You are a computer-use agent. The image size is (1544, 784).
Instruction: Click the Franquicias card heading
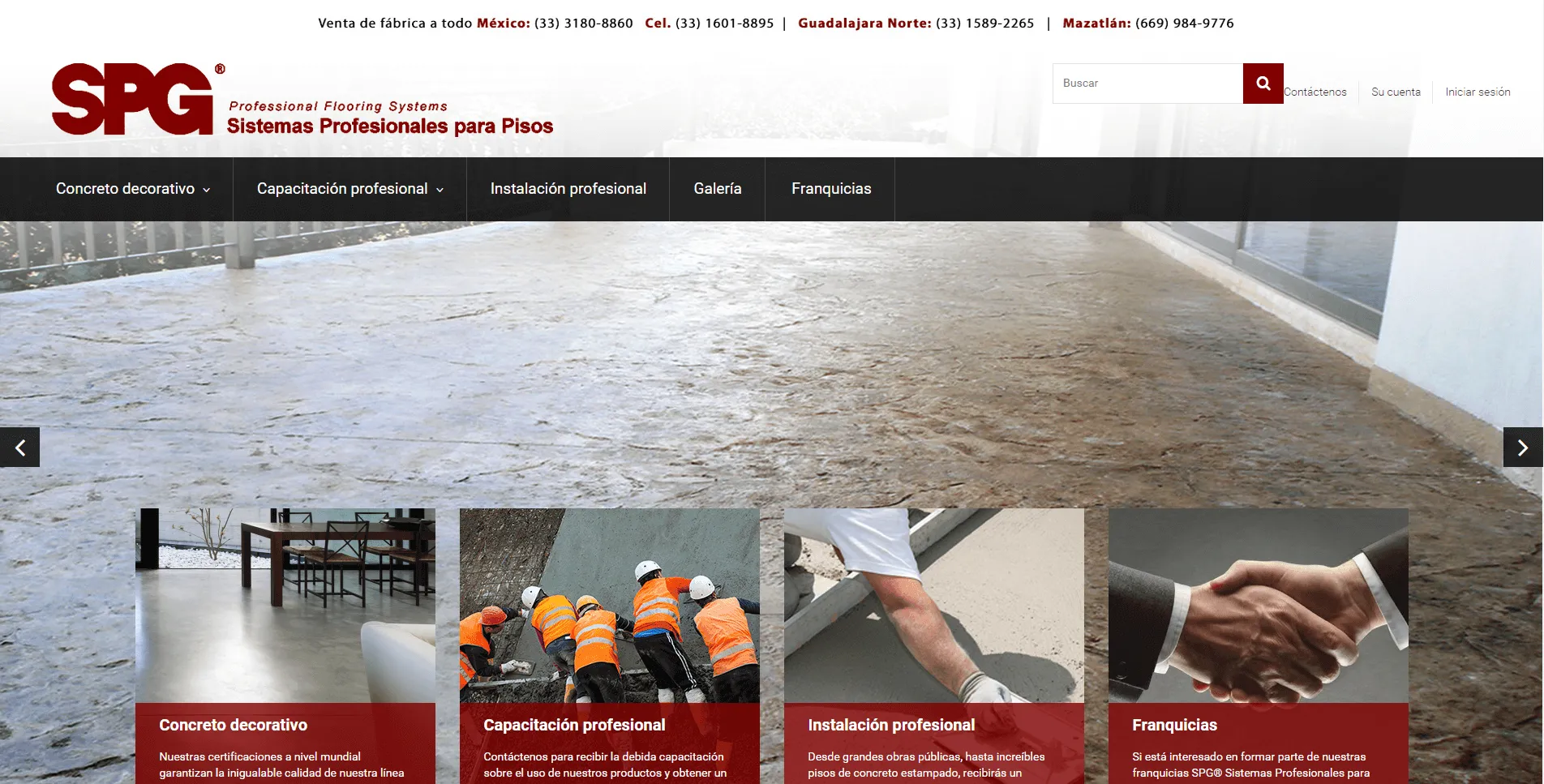(x=1174, y=725)
